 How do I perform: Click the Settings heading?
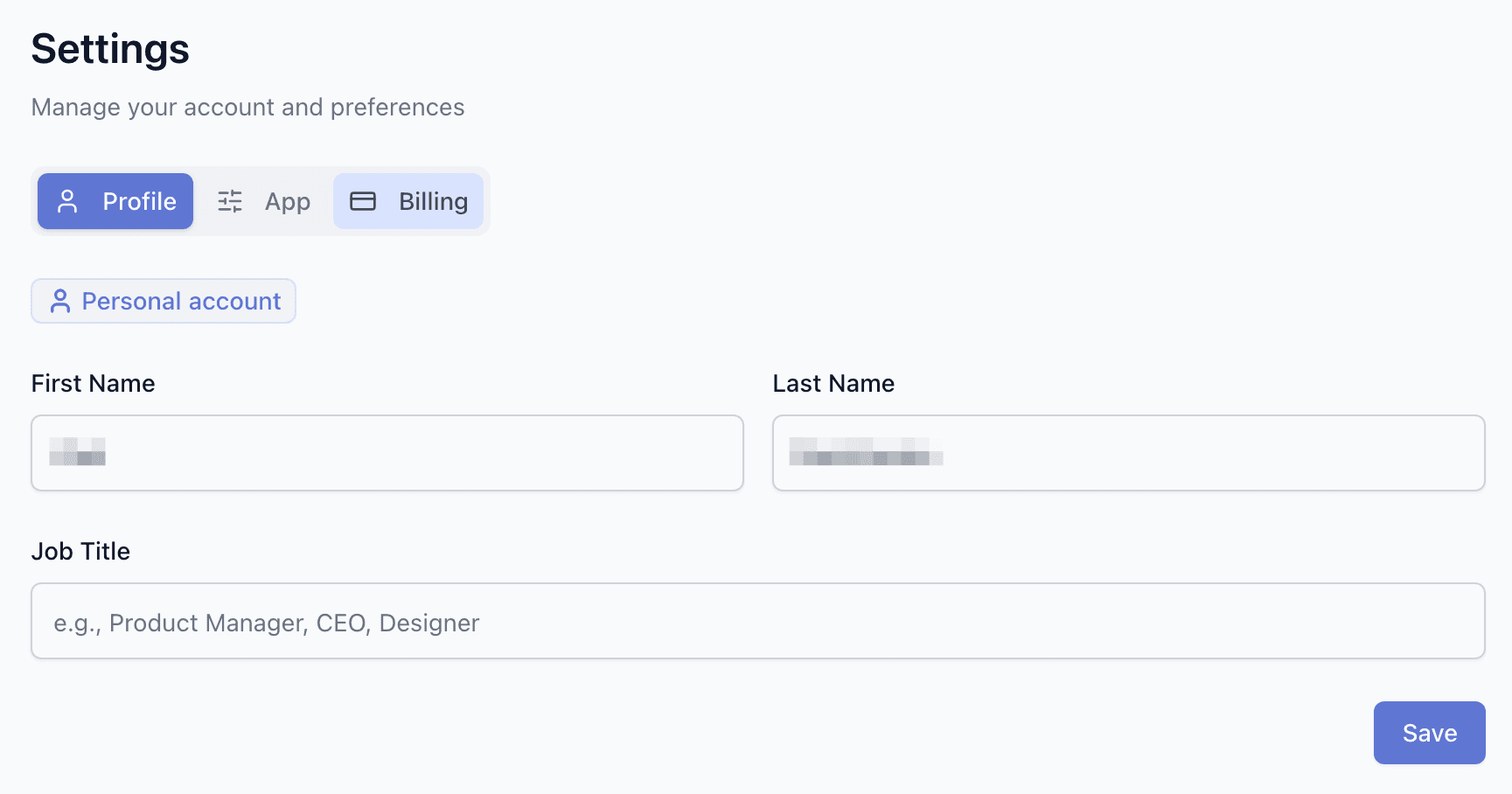pos(110,49)
